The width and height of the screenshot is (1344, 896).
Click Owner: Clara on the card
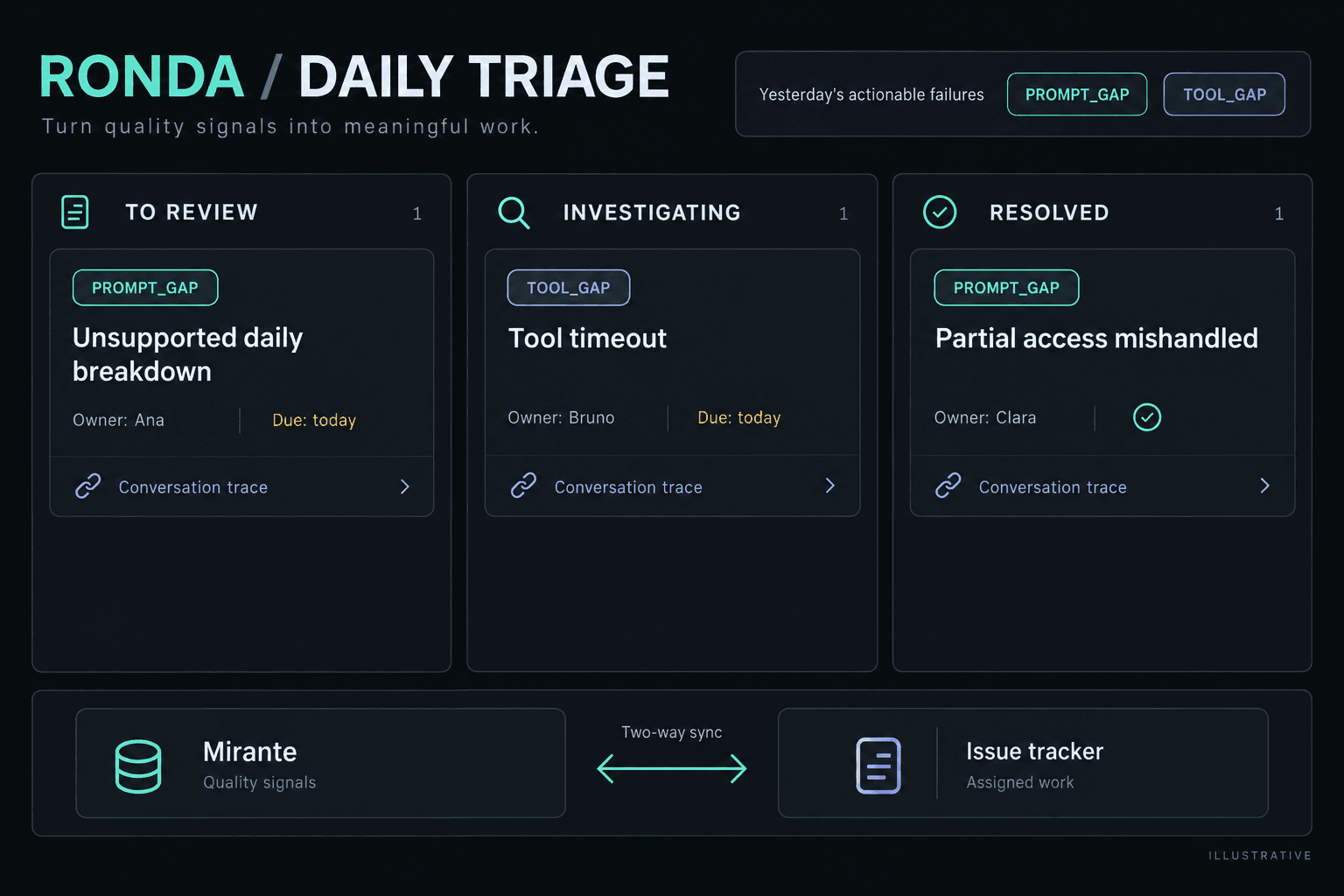click(985, 417)
